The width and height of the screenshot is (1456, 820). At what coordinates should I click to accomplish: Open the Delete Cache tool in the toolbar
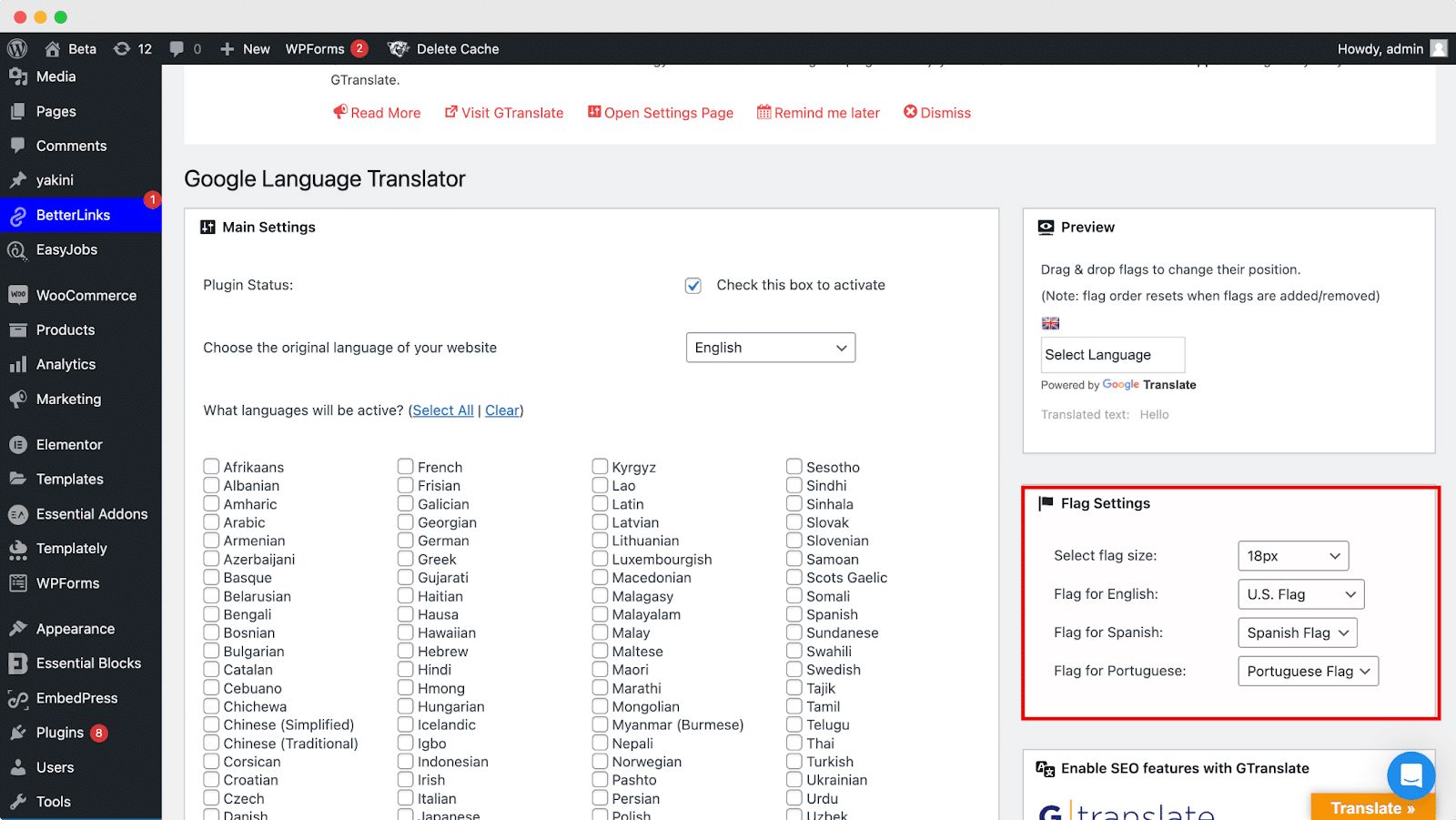pos(443,49)
